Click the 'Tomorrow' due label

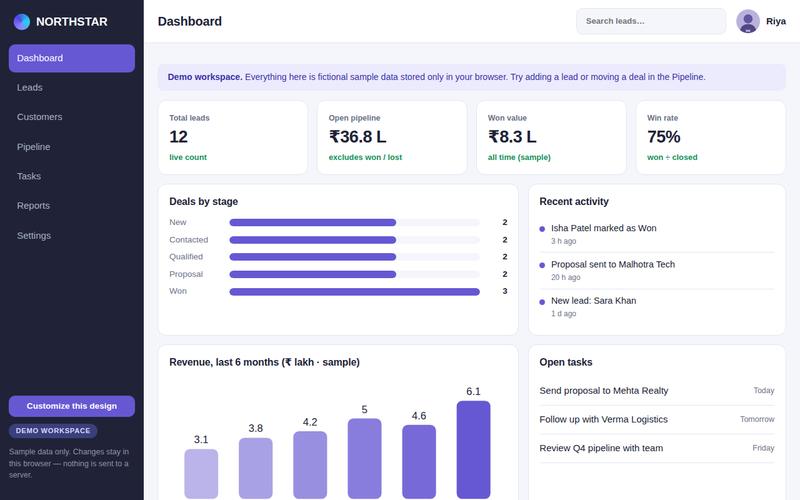(x=757, y=419)
